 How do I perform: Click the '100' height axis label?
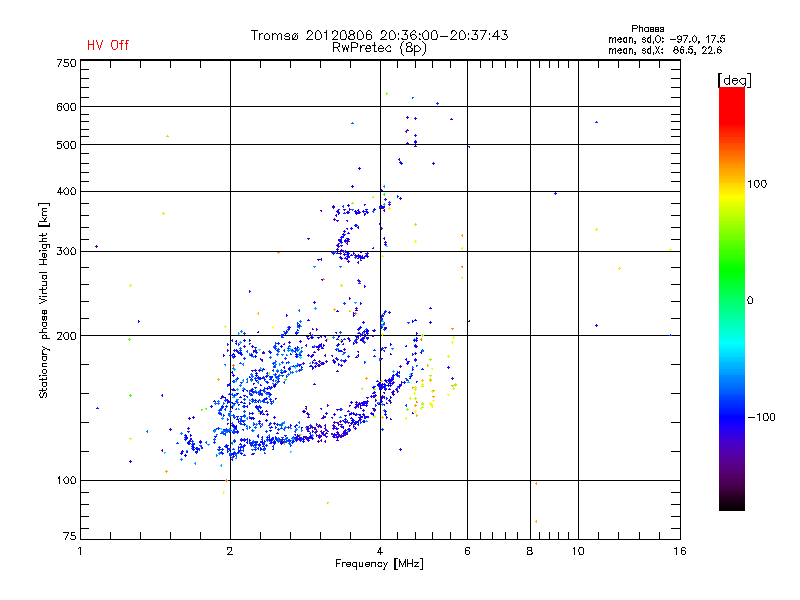tap(66, 480)
